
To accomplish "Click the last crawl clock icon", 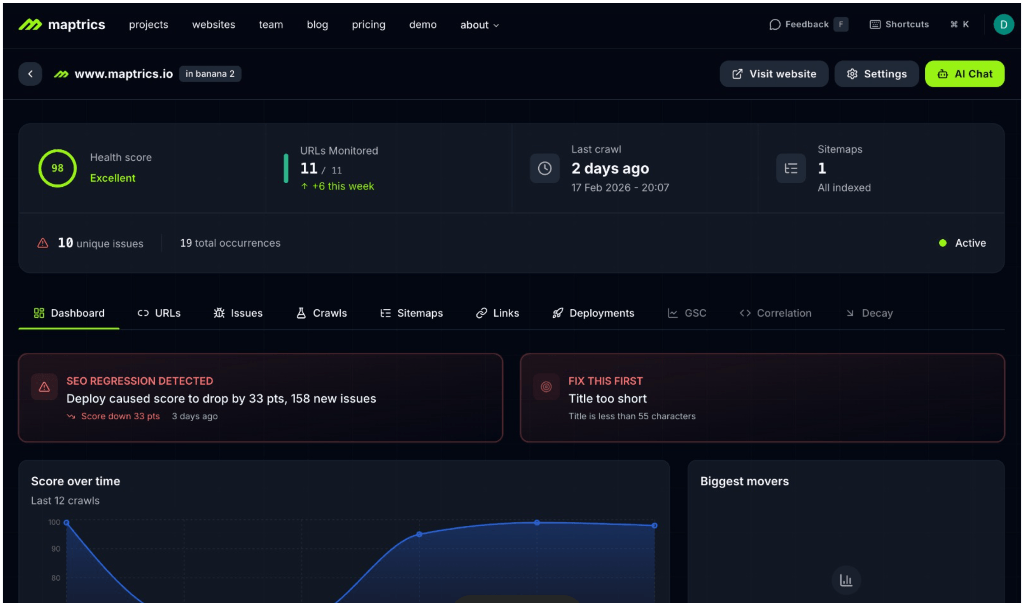I will pos(544,168).
